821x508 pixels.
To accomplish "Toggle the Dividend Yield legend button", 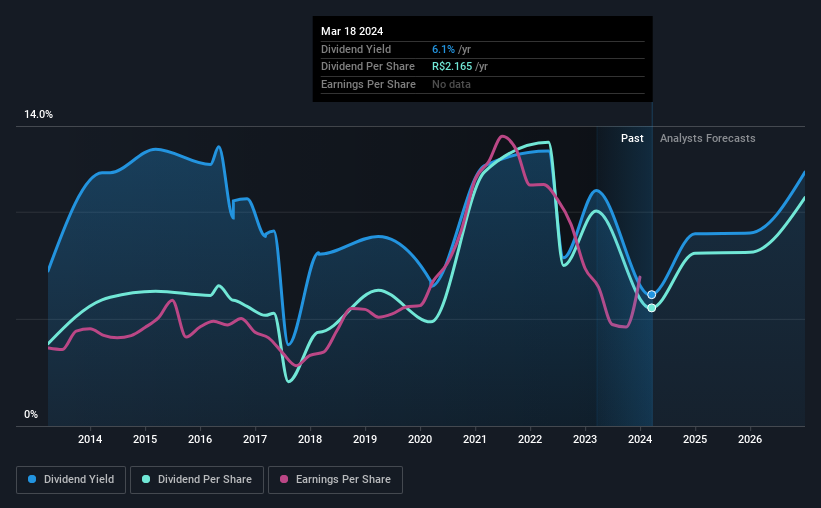I will tap(71, 480).
